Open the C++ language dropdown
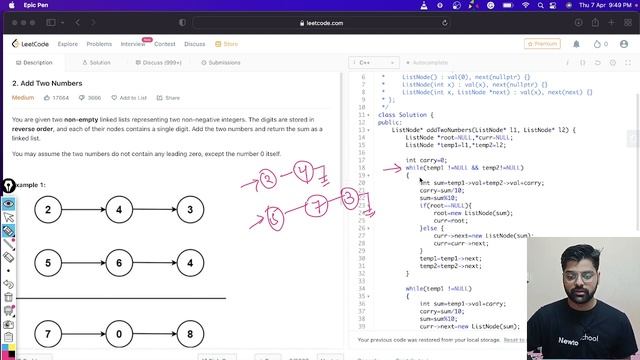 pyautogui.click(x=373, y=62)
